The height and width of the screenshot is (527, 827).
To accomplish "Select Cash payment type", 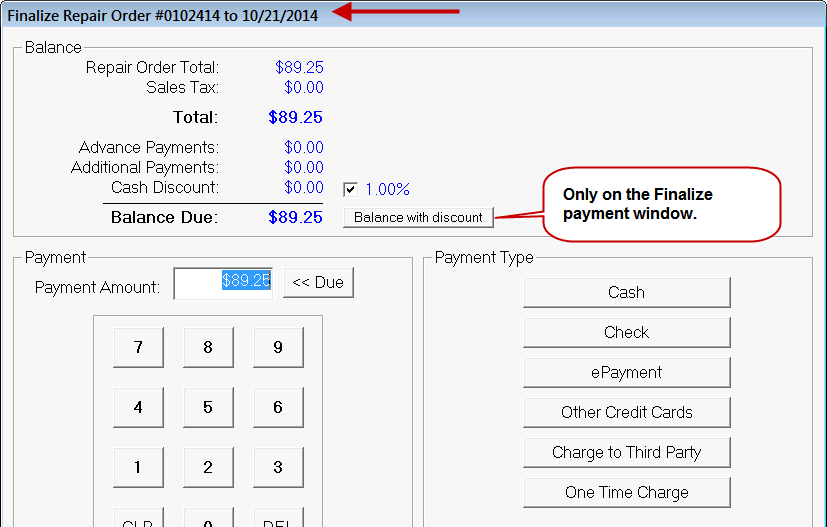I will click(626, 293).
